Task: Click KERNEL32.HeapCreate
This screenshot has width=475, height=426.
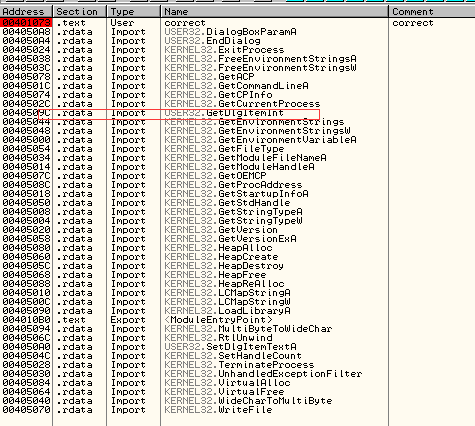Action: [221, 257]
